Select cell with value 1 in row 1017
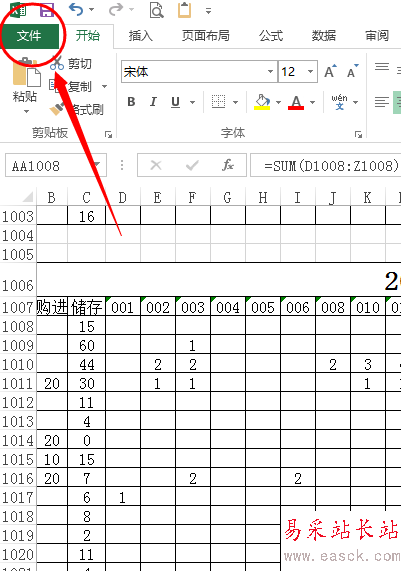The width and height of the screenshot is (401, 571). click(122, 497)
